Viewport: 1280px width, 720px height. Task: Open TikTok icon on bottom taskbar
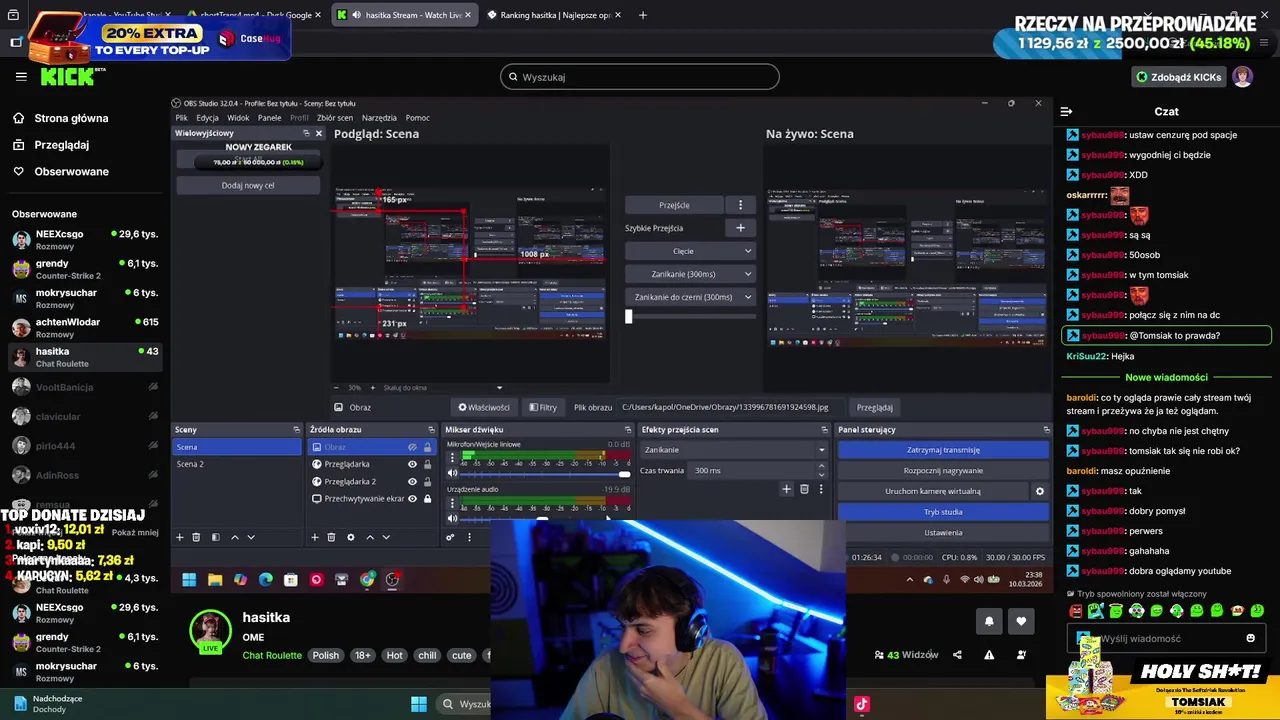pyautogui.click(x=862, y=704)
